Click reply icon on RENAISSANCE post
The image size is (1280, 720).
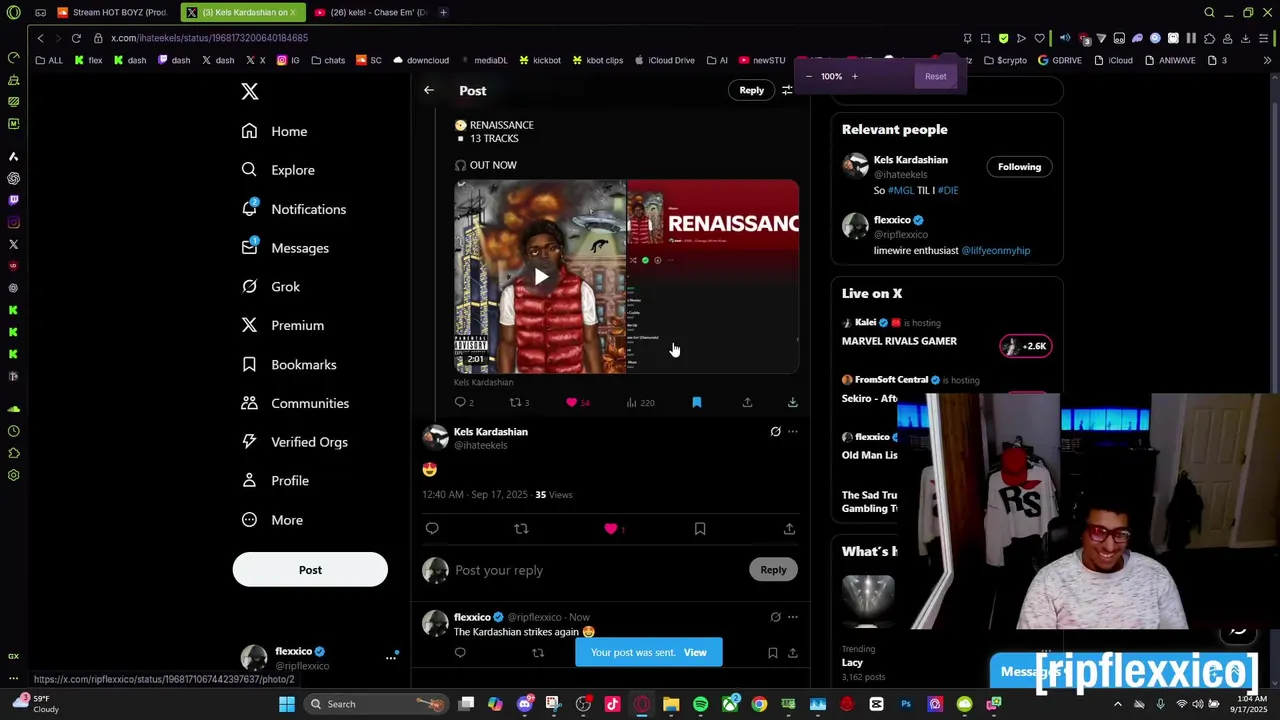pyautogui.click(x=461, y=402)
